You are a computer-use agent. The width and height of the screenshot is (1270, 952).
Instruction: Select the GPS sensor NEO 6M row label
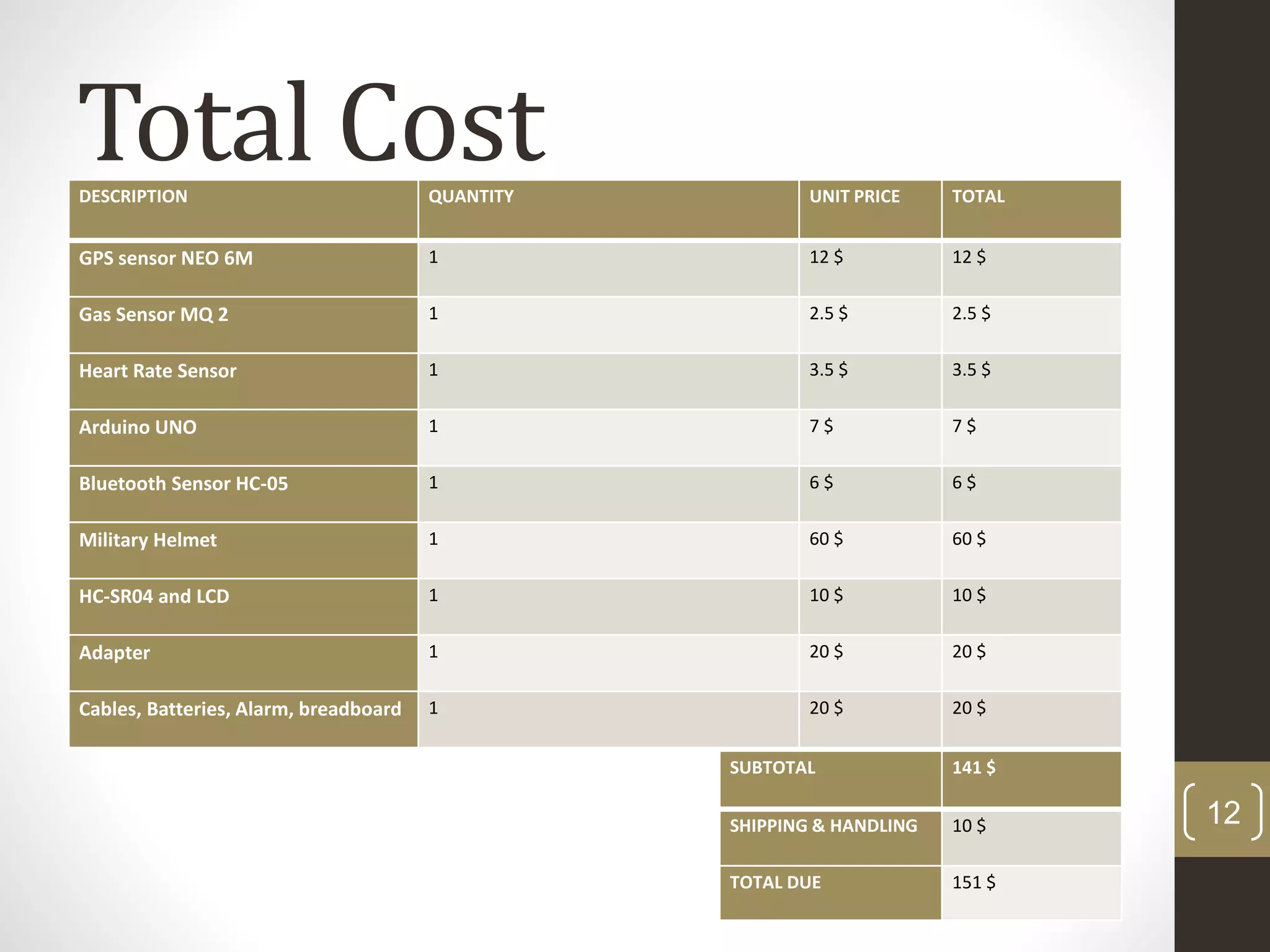pos(166,258)
